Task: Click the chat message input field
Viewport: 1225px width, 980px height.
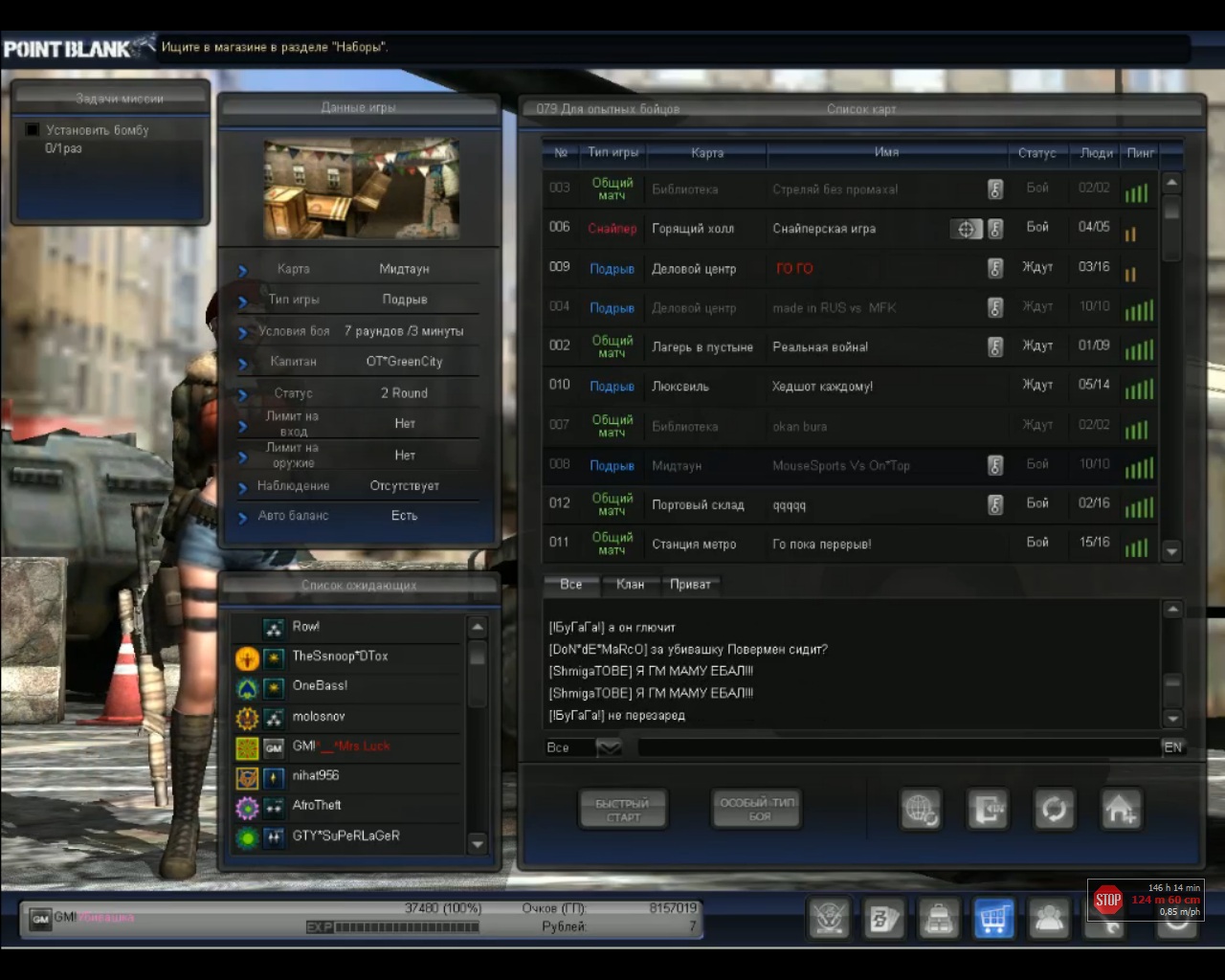Action: (898, 747)
